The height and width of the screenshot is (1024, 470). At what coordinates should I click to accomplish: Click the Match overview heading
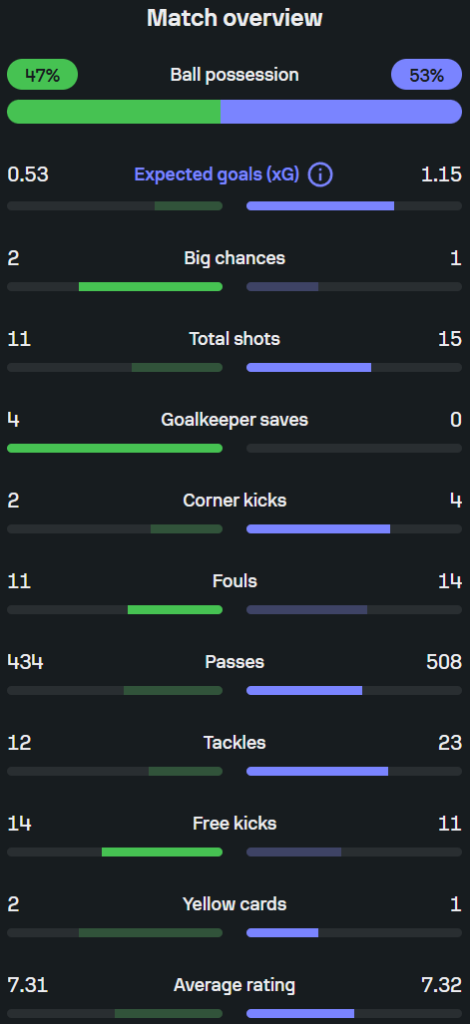click(234, 18)
